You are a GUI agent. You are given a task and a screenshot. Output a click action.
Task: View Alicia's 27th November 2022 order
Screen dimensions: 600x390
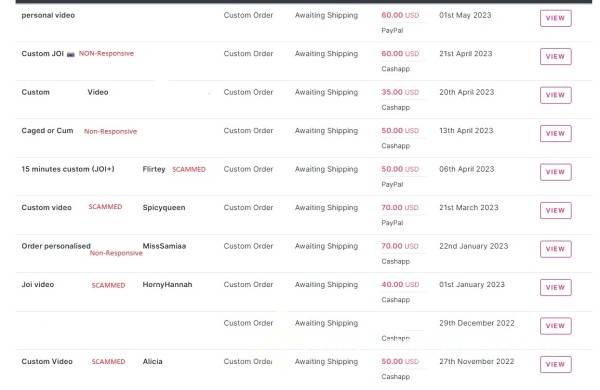tap(556, 364)
